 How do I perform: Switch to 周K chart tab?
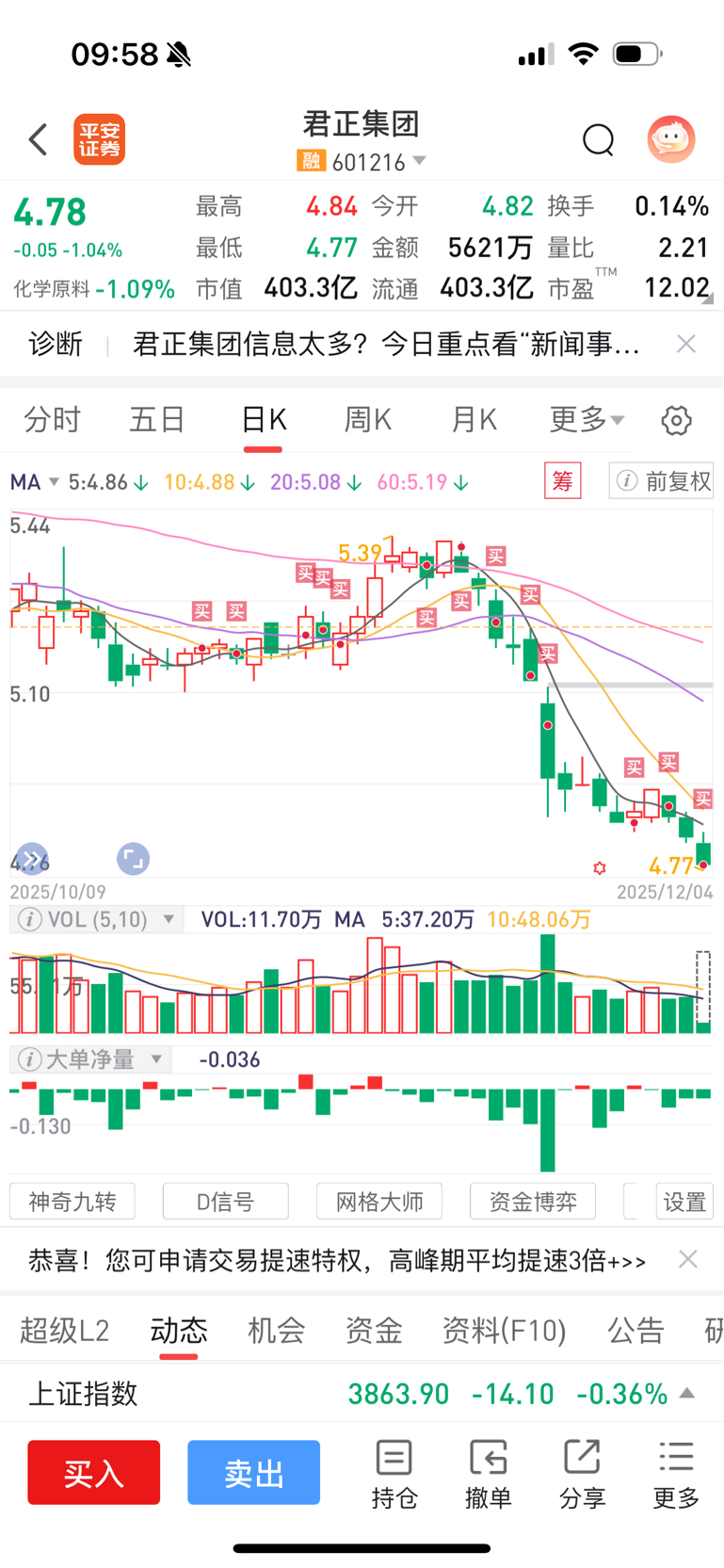[x=367, y=419]
